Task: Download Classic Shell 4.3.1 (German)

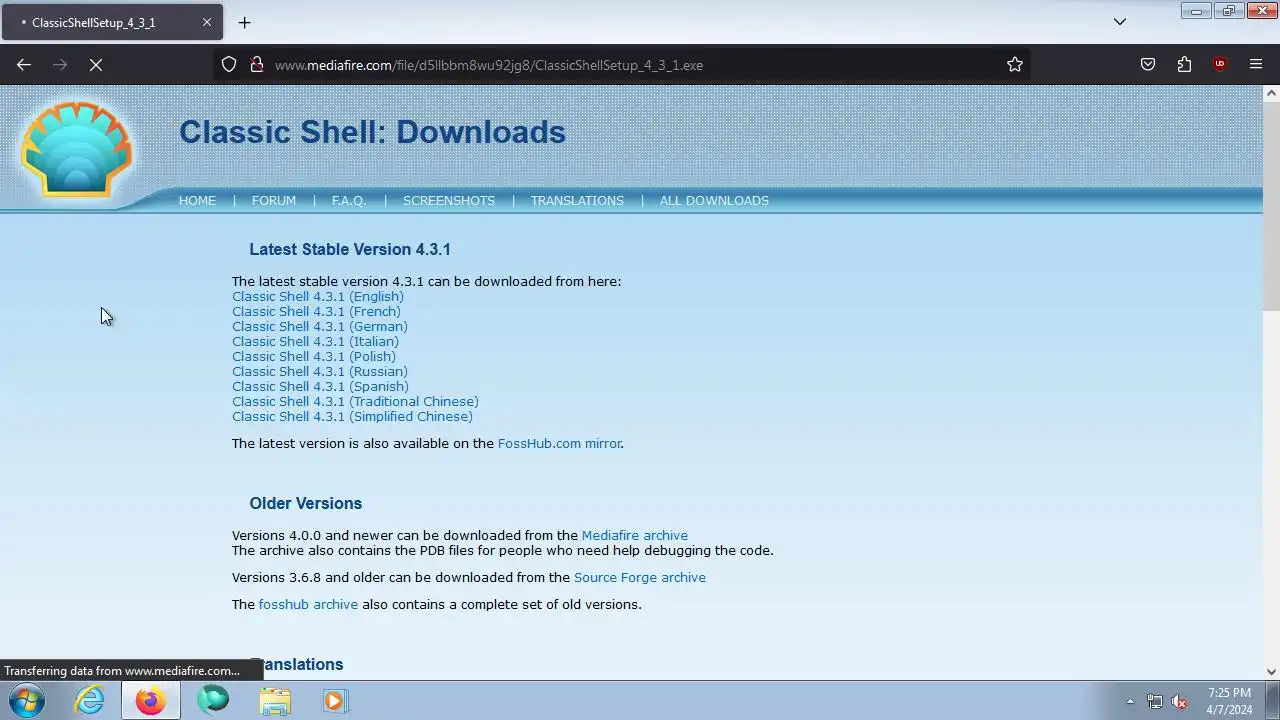Action: pyautogui.click(x=320, y=327)
